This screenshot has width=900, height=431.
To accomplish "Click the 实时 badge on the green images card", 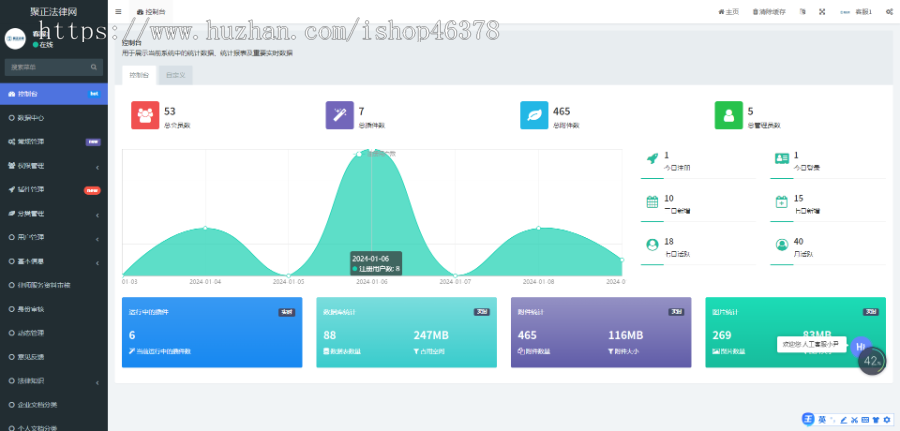I will 871,312.
